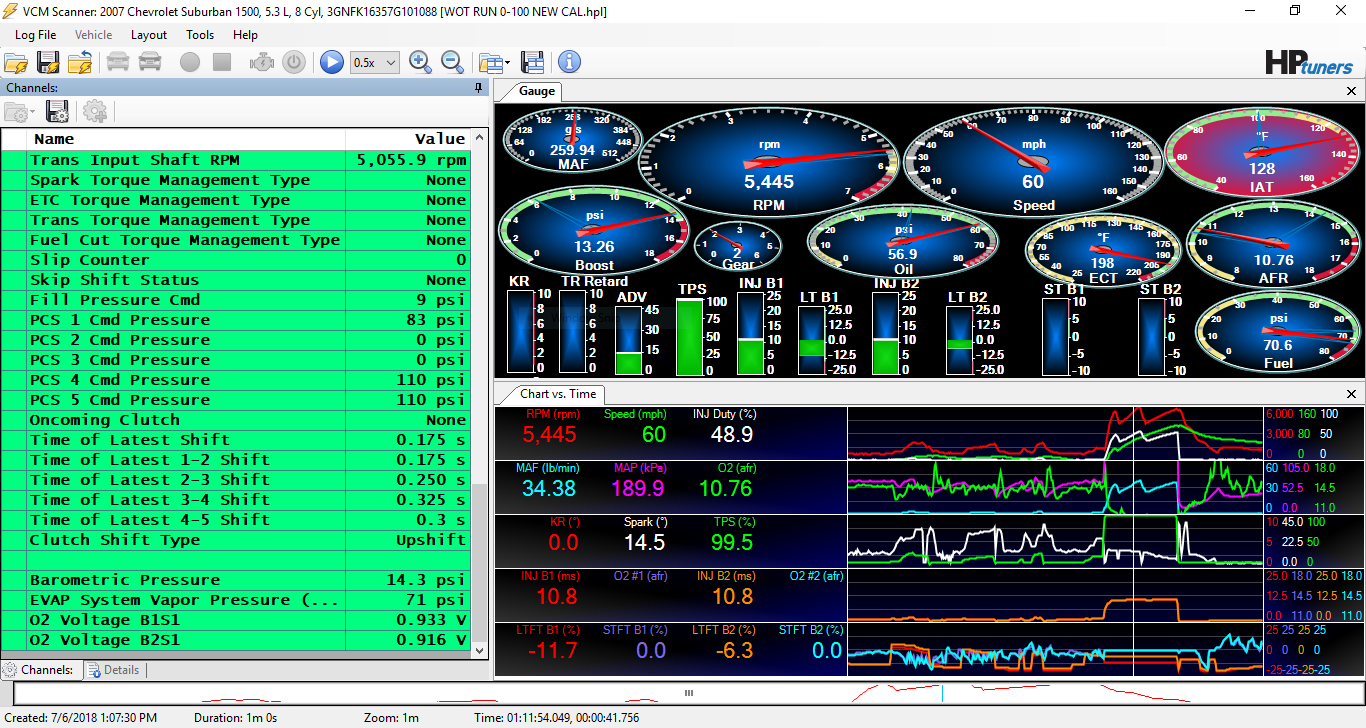
Task: Click the channel list scroll-down arrow
Action: [x=479, y=649]
